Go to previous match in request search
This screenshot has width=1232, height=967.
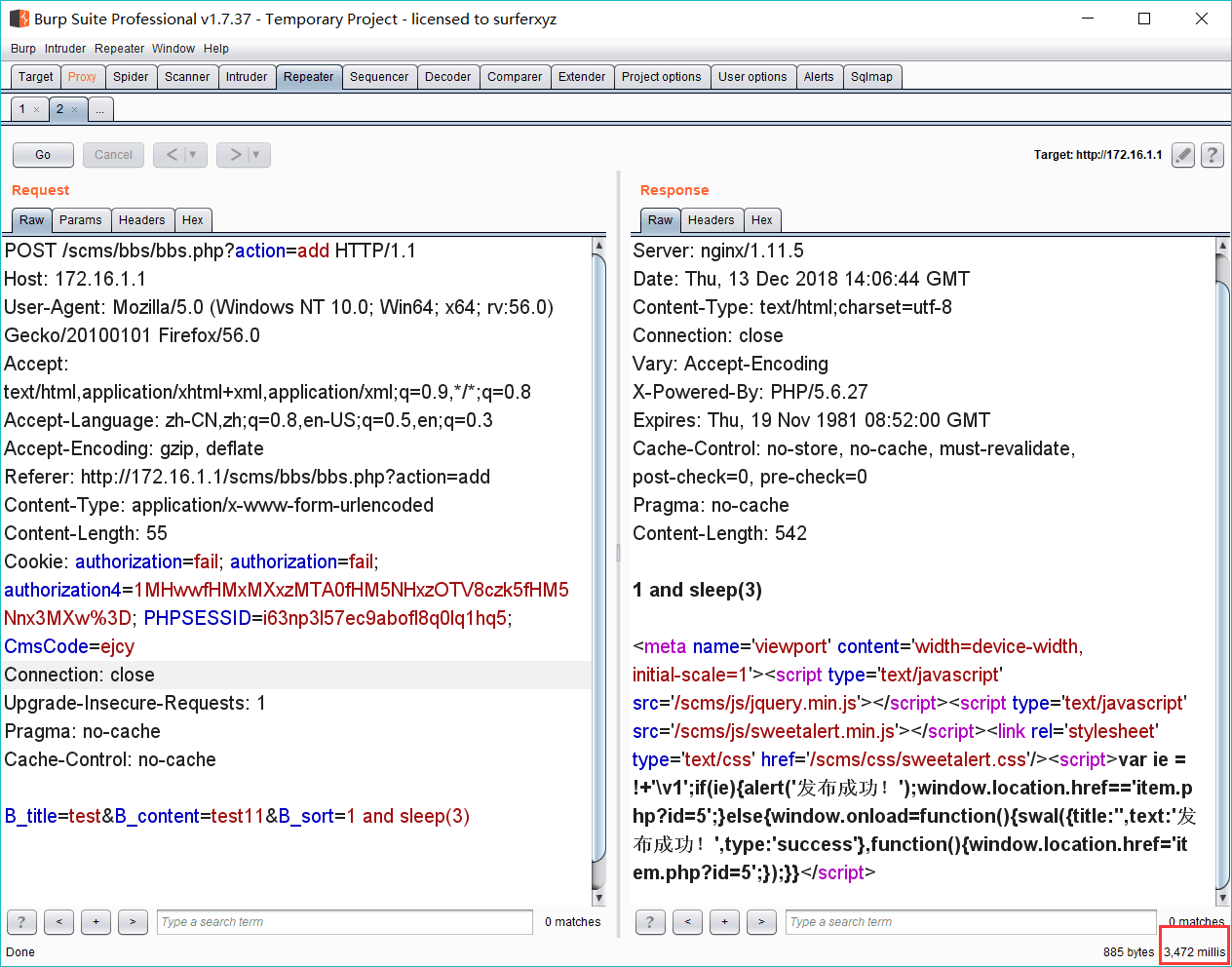[x=58, y=922]
